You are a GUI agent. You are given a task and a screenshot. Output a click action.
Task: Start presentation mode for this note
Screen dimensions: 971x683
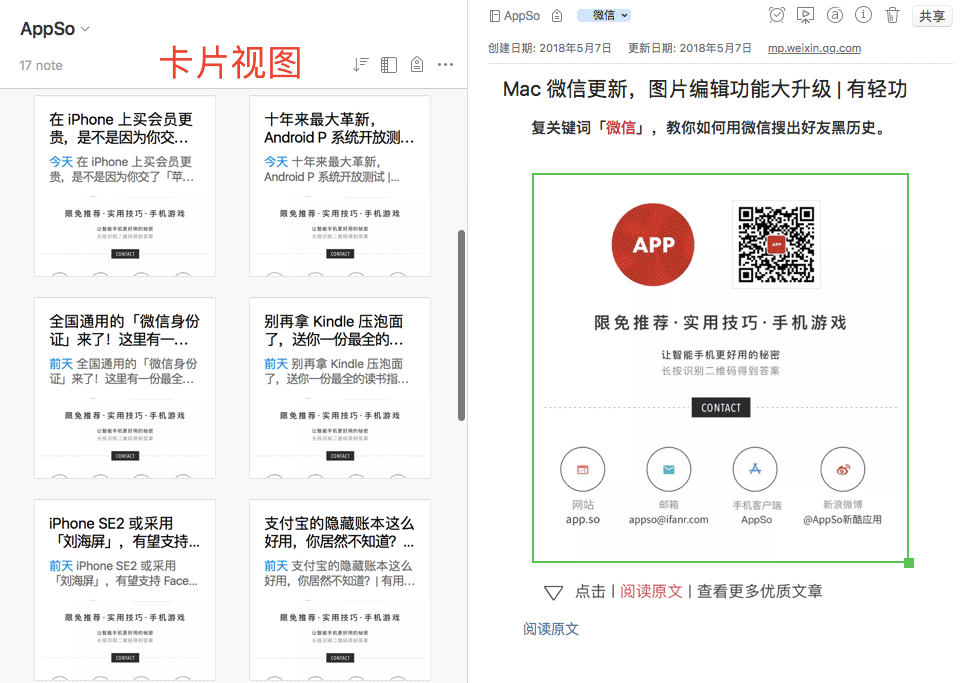[x=805, y=16]
